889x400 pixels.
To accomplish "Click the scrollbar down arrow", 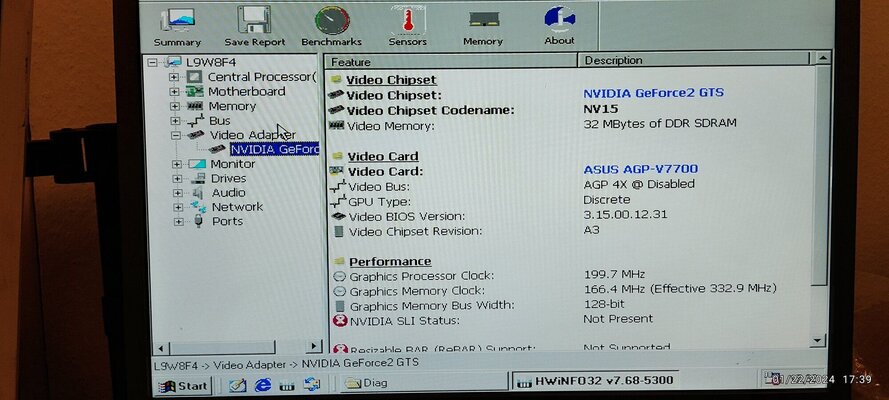I will pyautogui.click(x=819, y=341).
